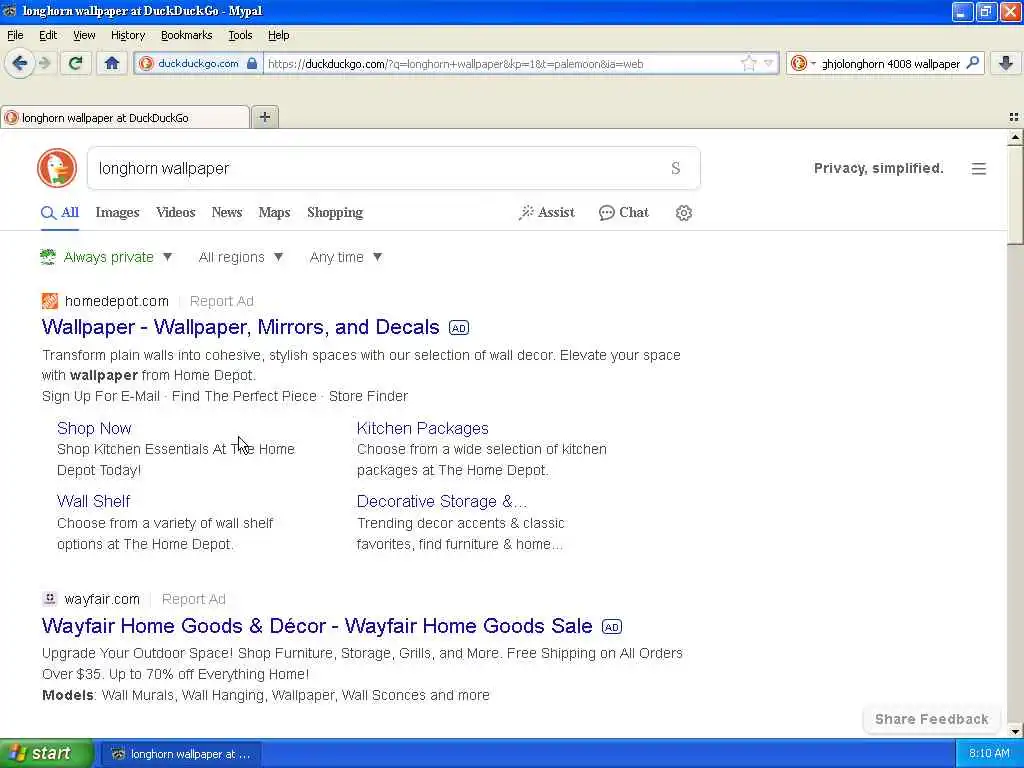1024x768 pixels.
Task: Select the All results tab
Action: click(x=60, y=213)
